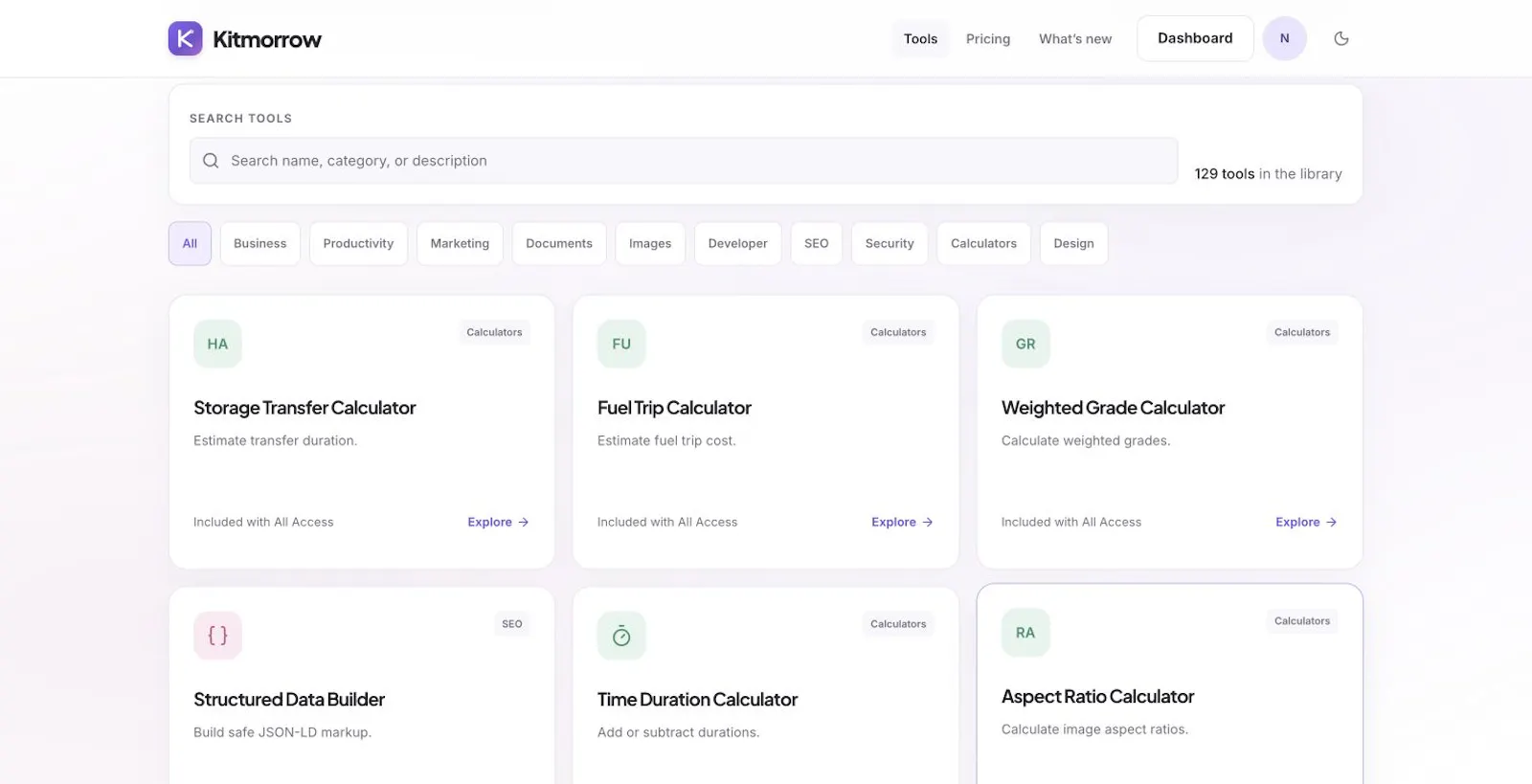The width and height of the screenshot is (1532, 784).
Task: Click the RA icon on Aspect Ratio Calculator
Action: 1025,633
